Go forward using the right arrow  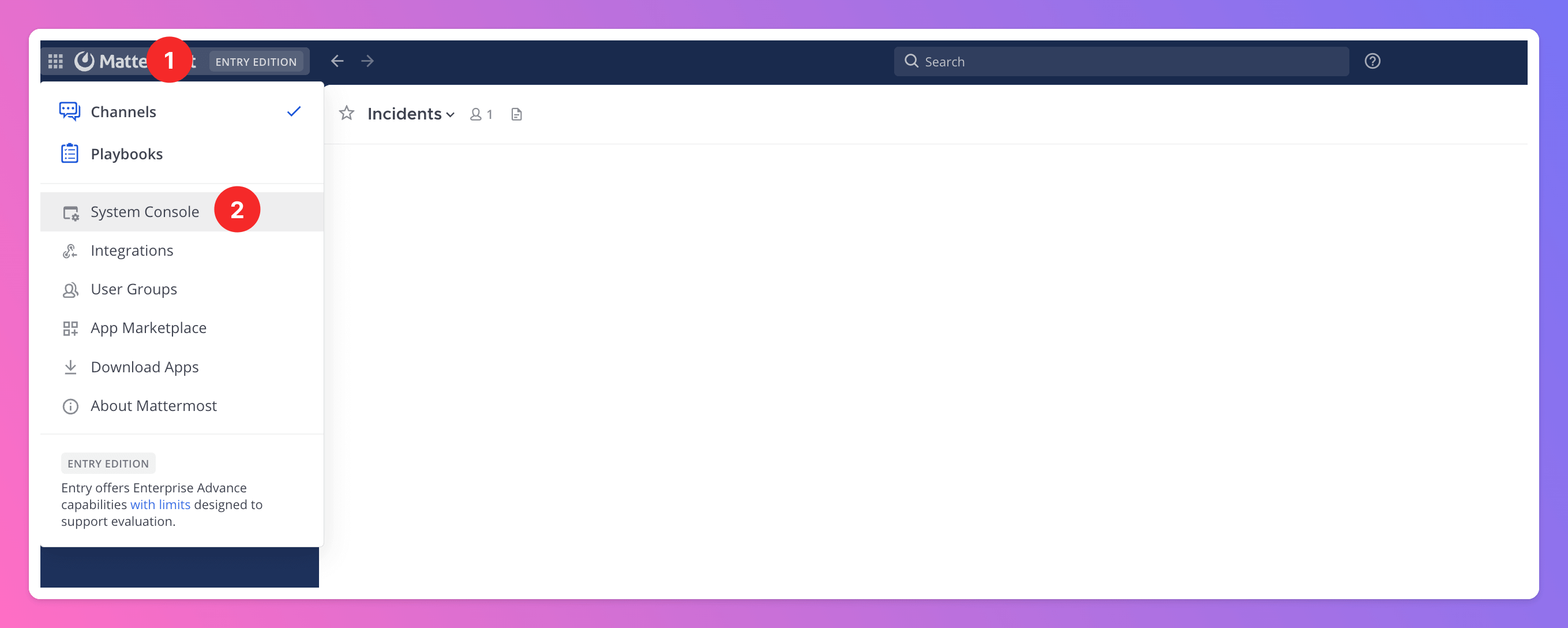pos(367,62)
